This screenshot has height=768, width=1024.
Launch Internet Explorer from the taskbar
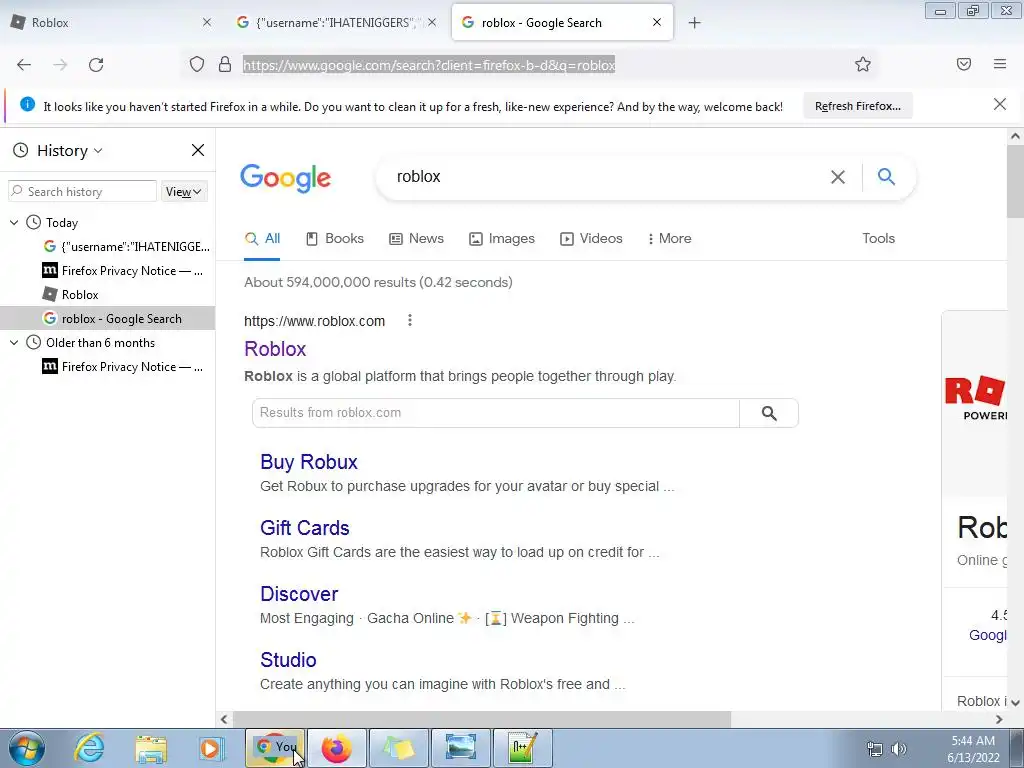pyautogui.click(x=89, y=748)
